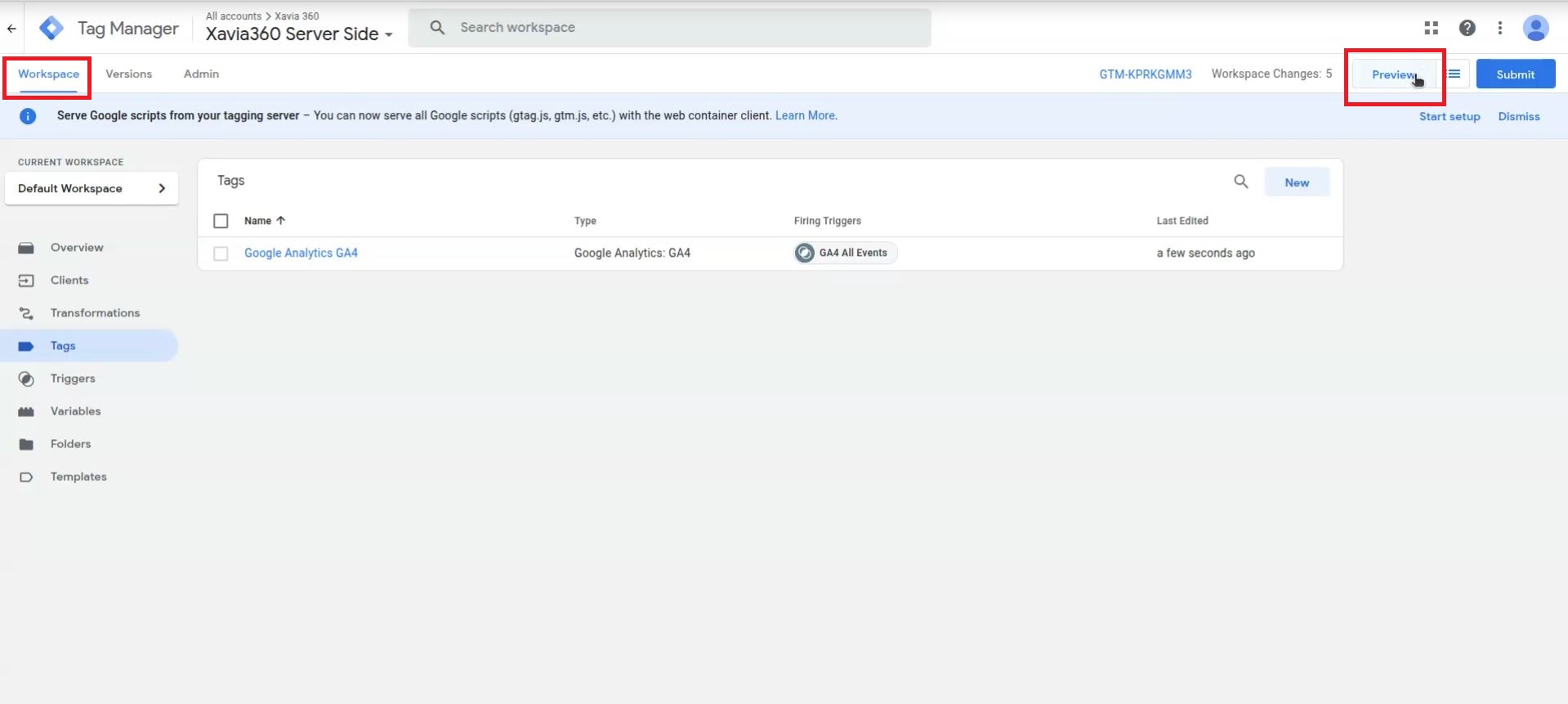1568x704 pixels.
Task: Click the Workspace Changes: 5 label
Action: [x=1271, y=74]
